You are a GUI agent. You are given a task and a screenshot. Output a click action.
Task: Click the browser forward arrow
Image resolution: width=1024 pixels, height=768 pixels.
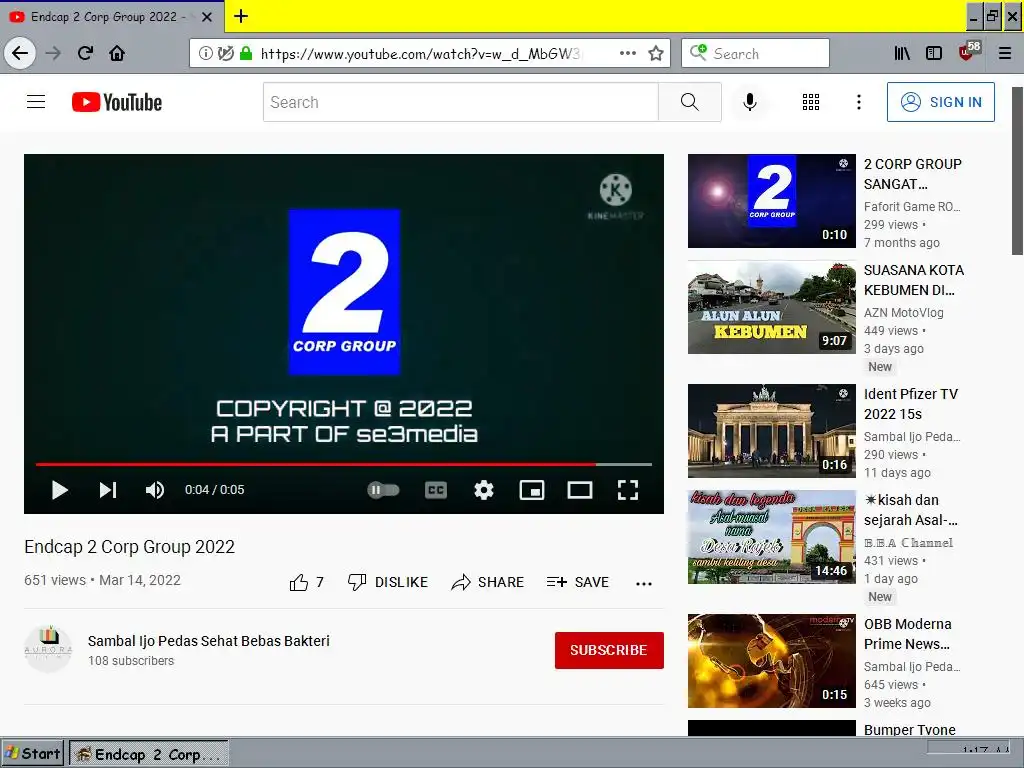pyautogui.click(x=53, y=53)
